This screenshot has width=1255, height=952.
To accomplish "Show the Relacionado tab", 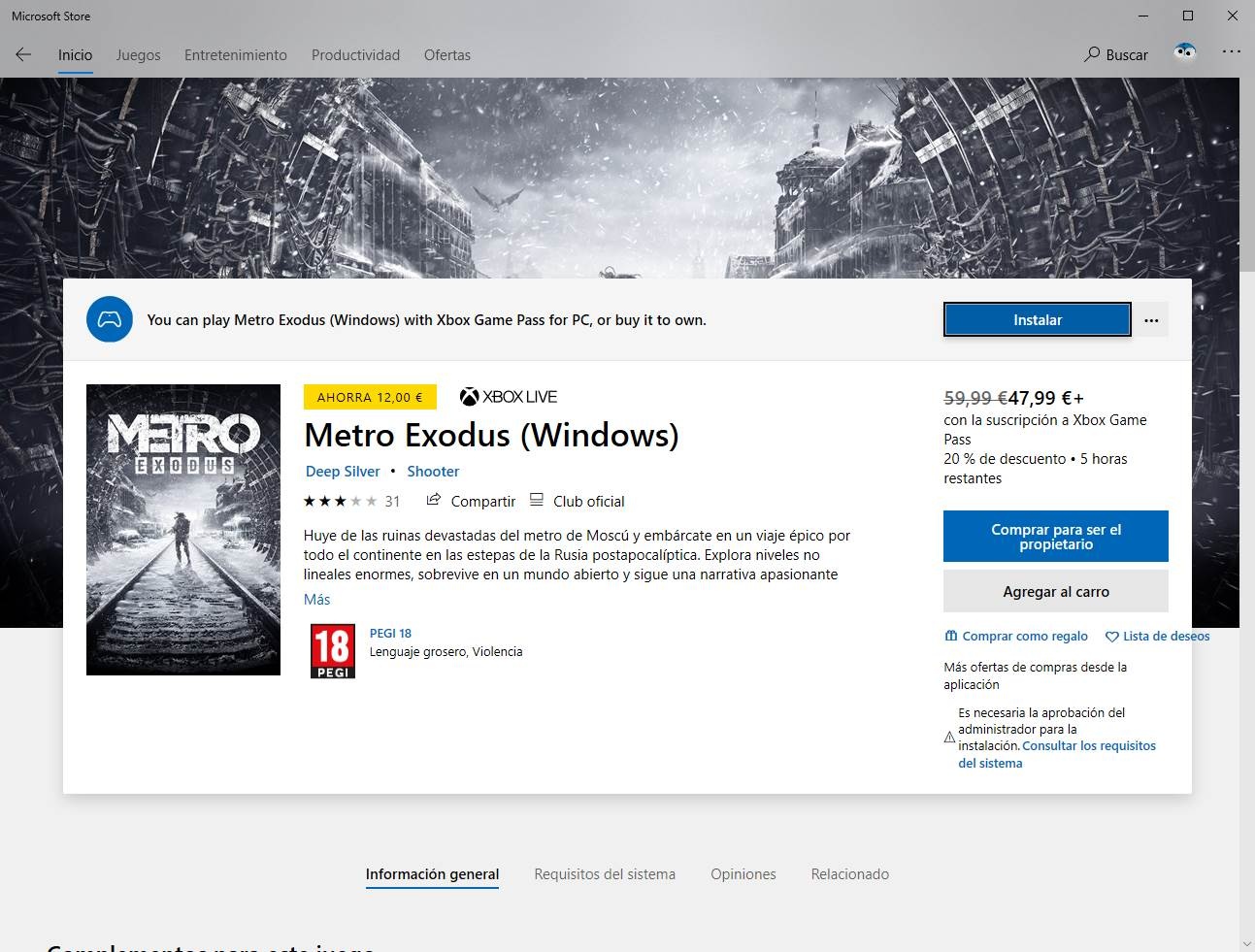I will coord(850,874).
